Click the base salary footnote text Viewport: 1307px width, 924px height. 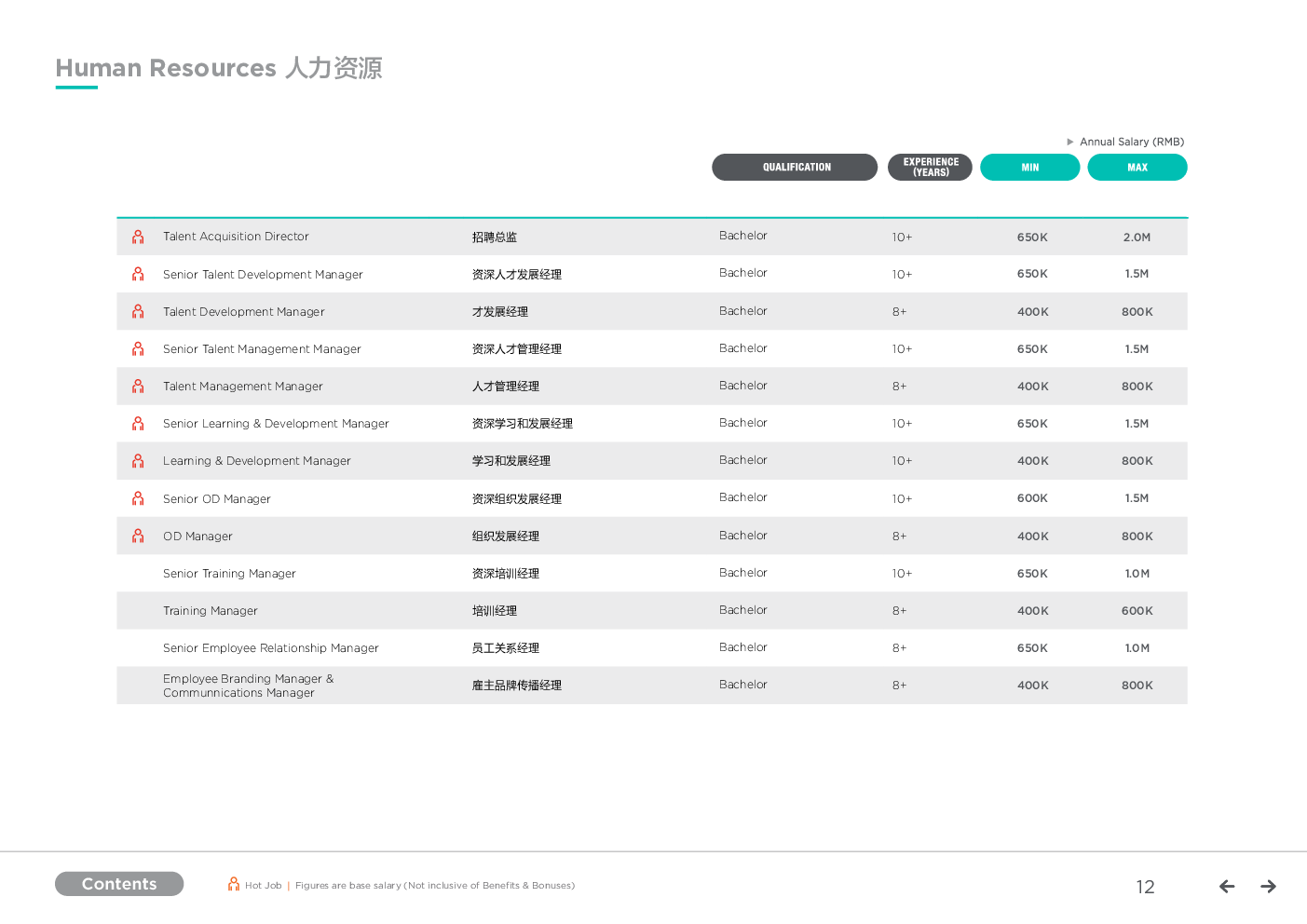coord(435,886)
